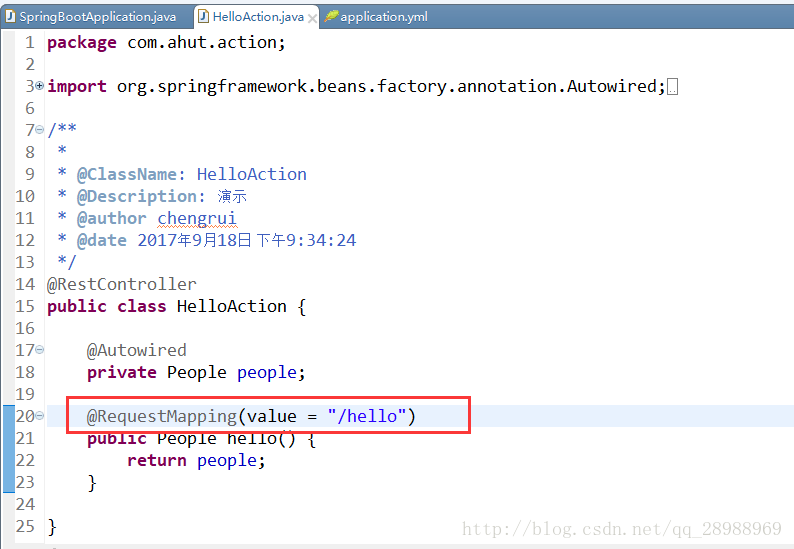Click the blog.csdn.net watermark URL

[621, 529]
